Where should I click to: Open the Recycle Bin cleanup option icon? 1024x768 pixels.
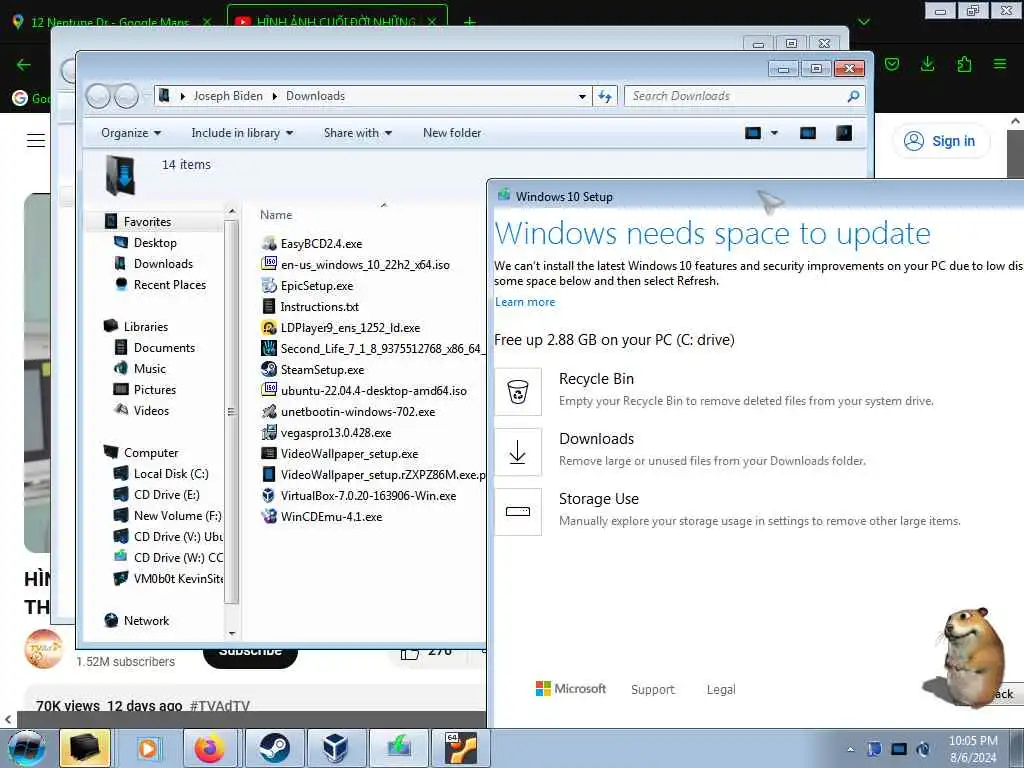coord(518,392)
